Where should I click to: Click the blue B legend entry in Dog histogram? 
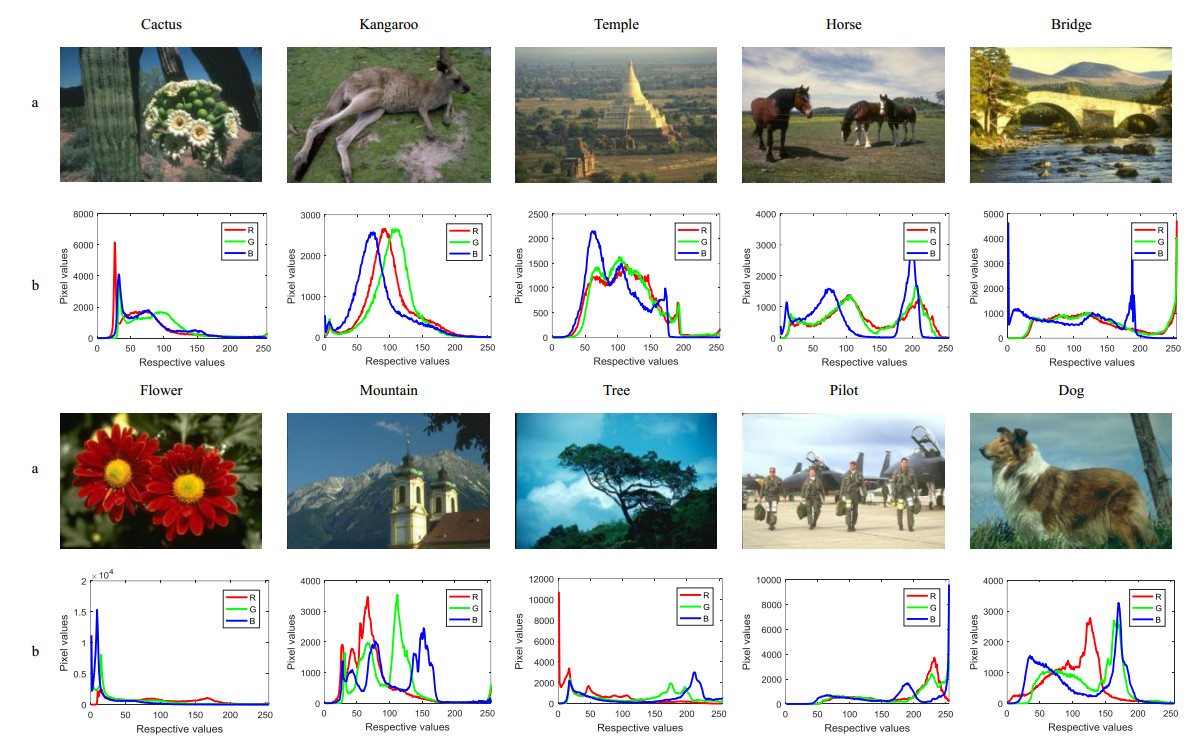pyautogui.click(x=1141, y=620)
